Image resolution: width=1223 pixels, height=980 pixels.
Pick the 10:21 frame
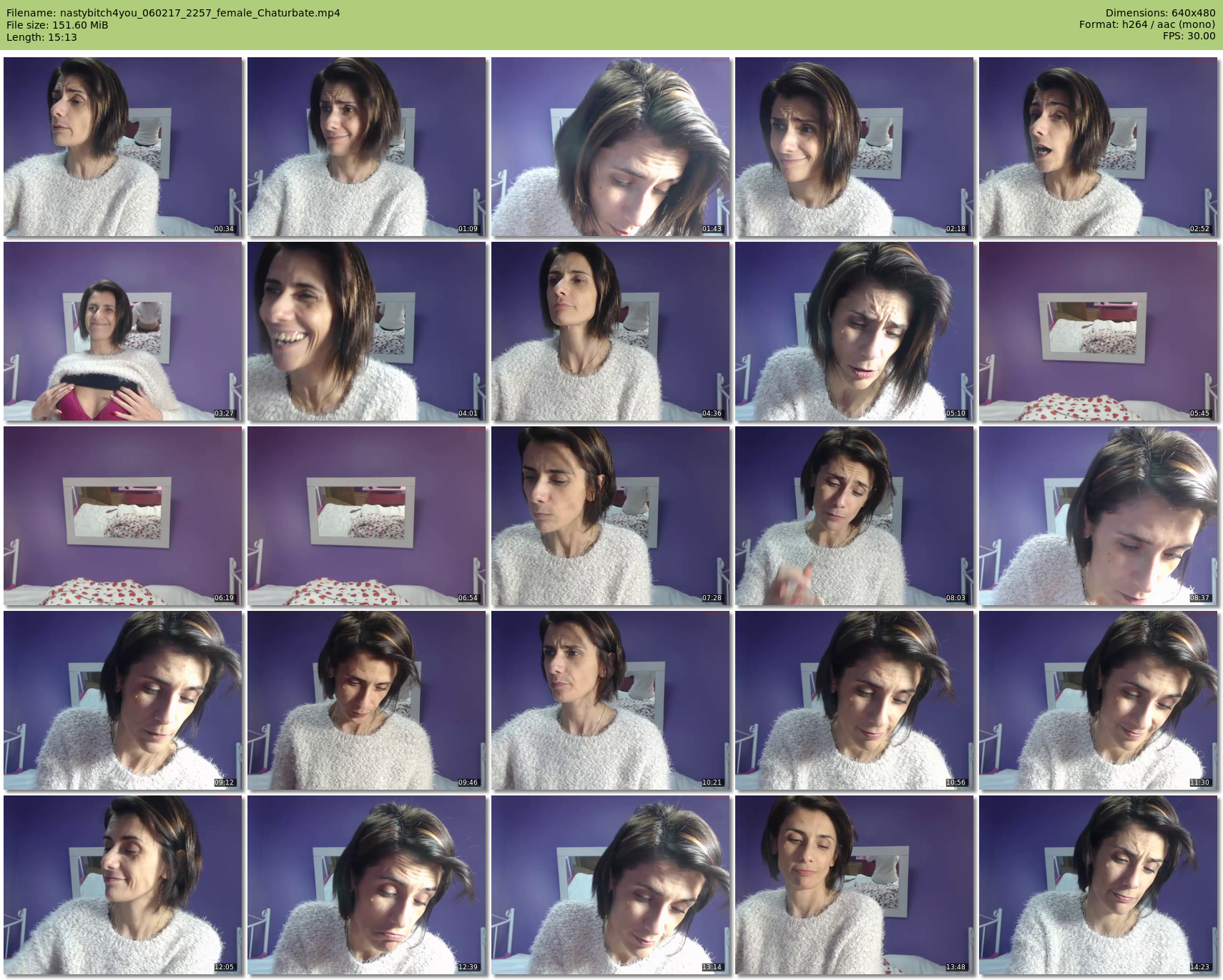pos(610,700)
